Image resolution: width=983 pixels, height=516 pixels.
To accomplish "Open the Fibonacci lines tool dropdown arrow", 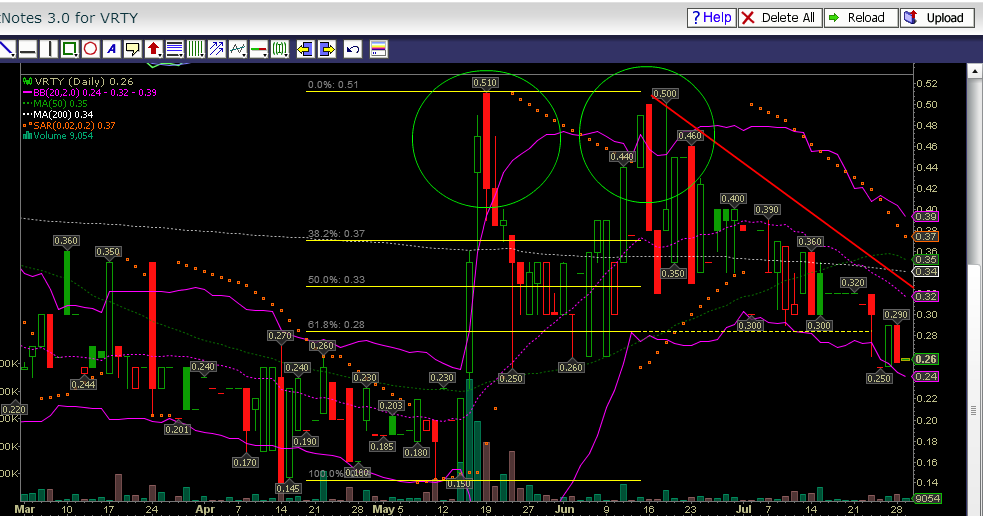I will (x=182, y=55).
